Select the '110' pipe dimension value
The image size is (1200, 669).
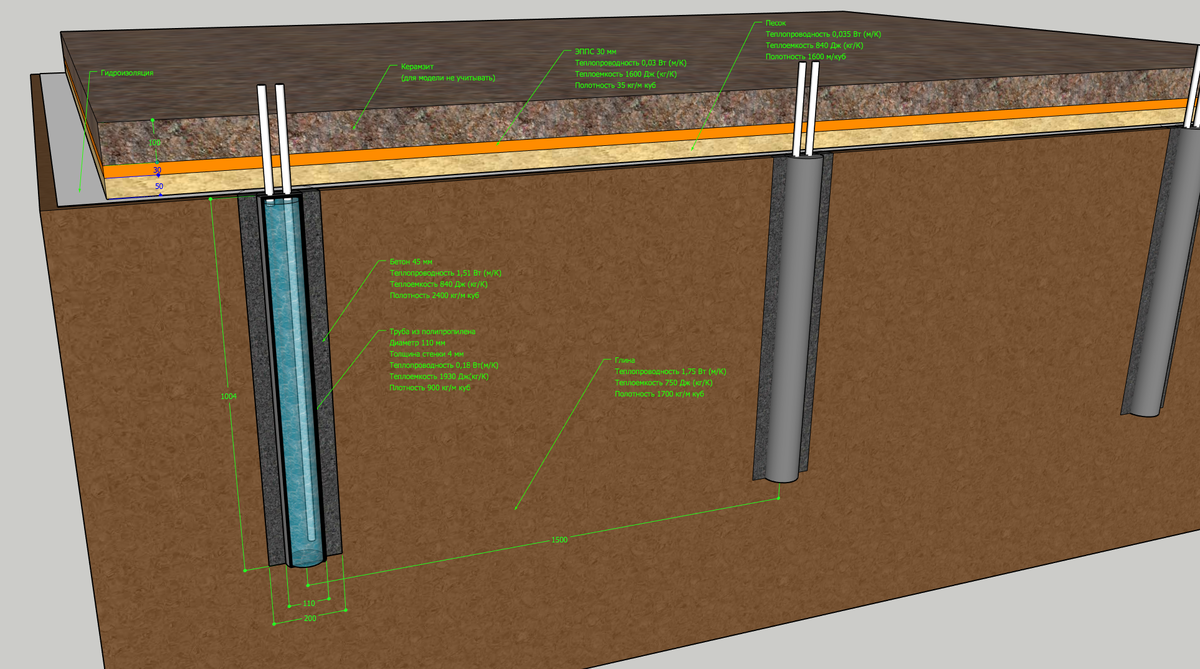[x=308, y=604]
